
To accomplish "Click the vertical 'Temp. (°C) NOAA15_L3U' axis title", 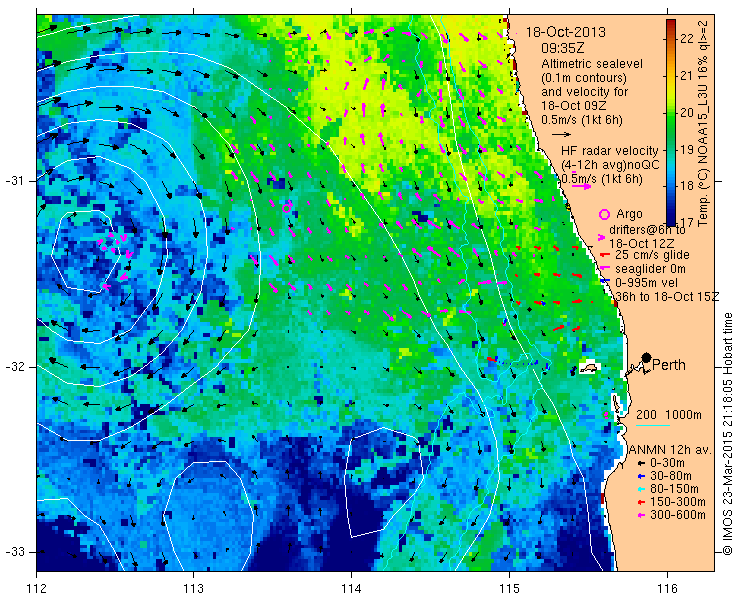I will click(703, 123).
